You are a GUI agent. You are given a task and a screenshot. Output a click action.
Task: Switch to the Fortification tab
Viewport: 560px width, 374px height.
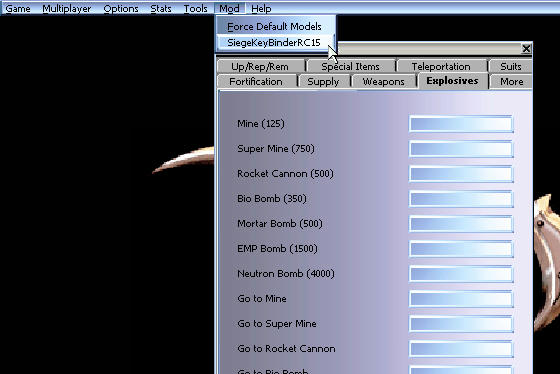click(x=256, y=81)
